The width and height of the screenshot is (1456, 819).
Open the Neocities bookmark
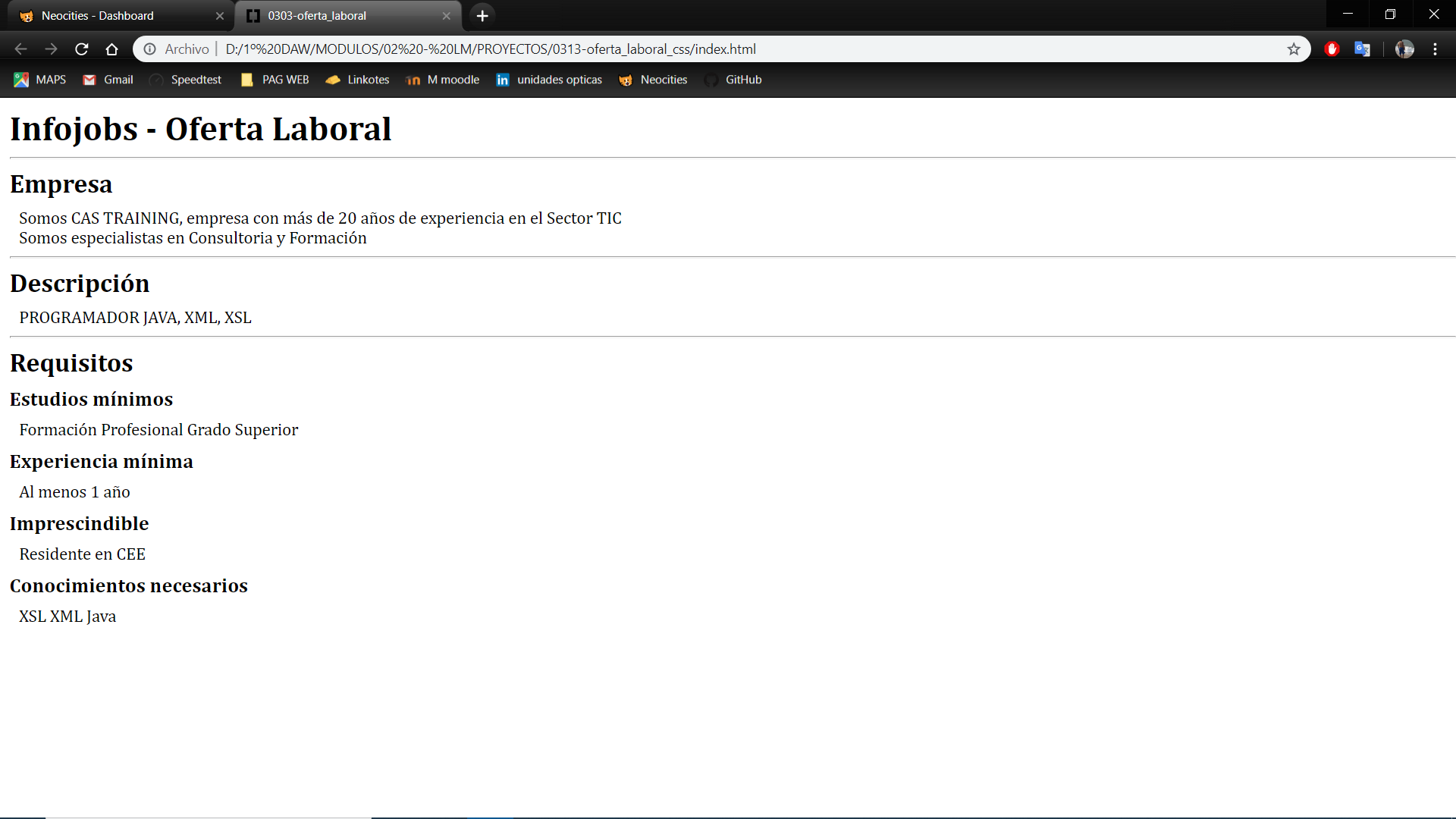tap(653, 80)
